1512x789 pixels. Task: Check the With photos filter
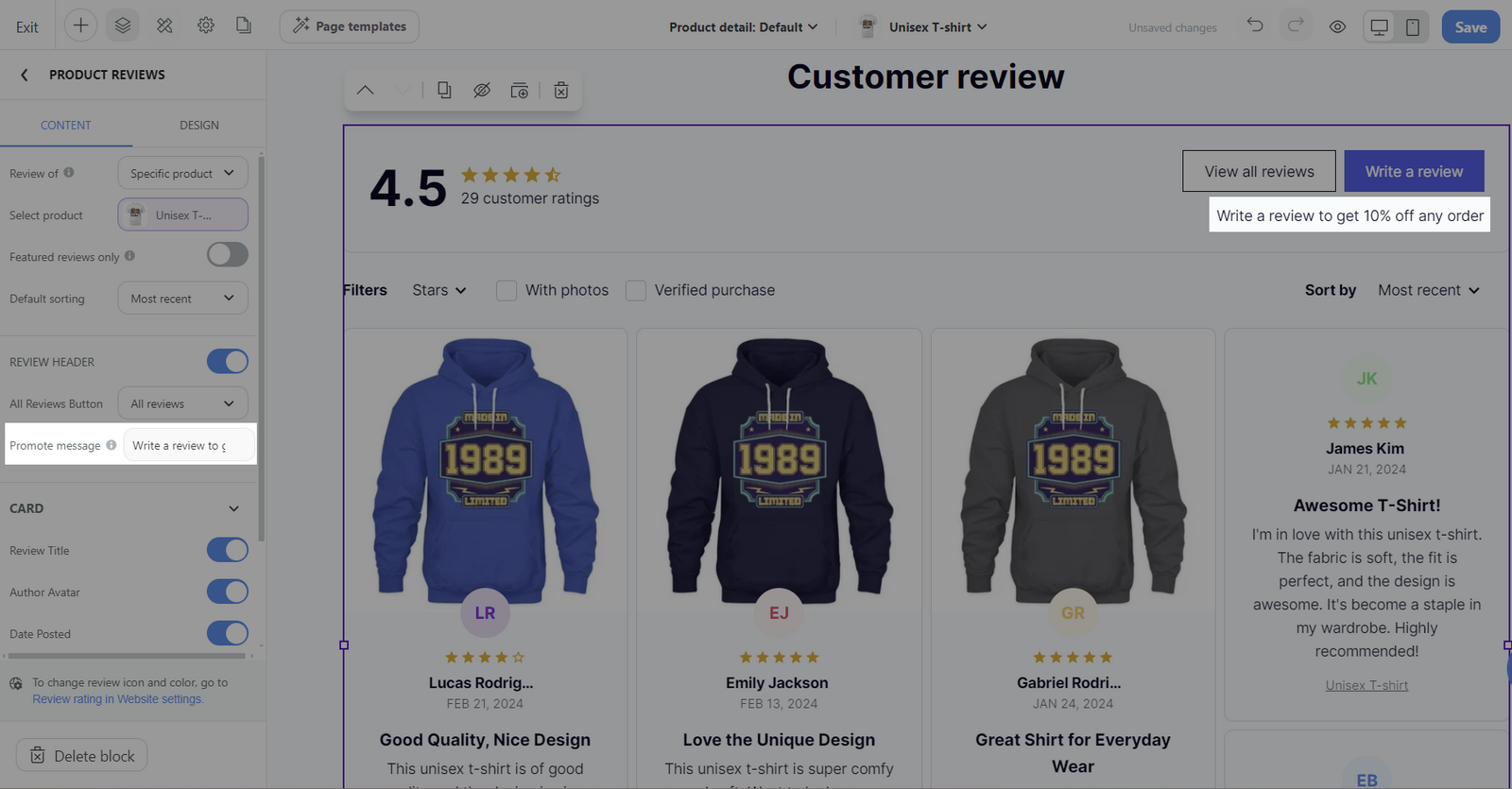507,290
